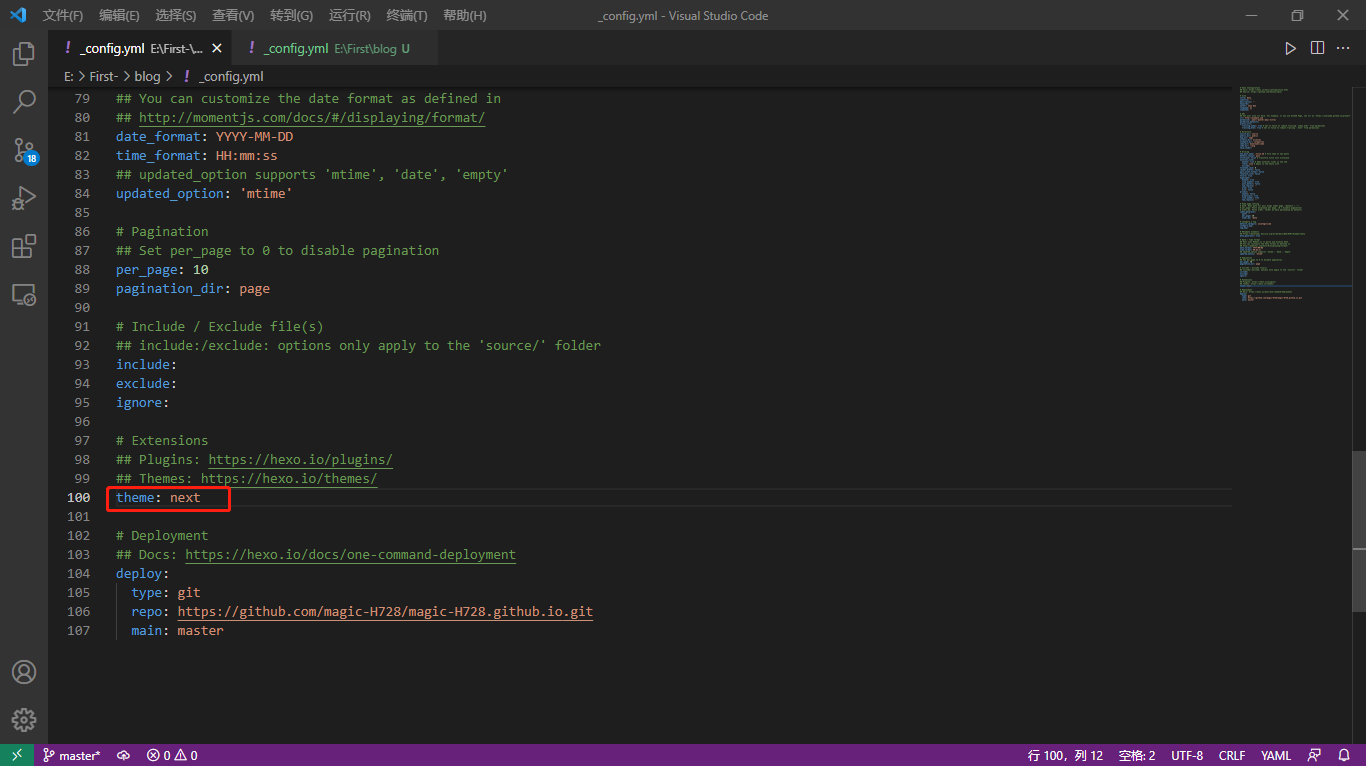
Task: Click the VS Code logo in title bar
Action: point(18,15)
